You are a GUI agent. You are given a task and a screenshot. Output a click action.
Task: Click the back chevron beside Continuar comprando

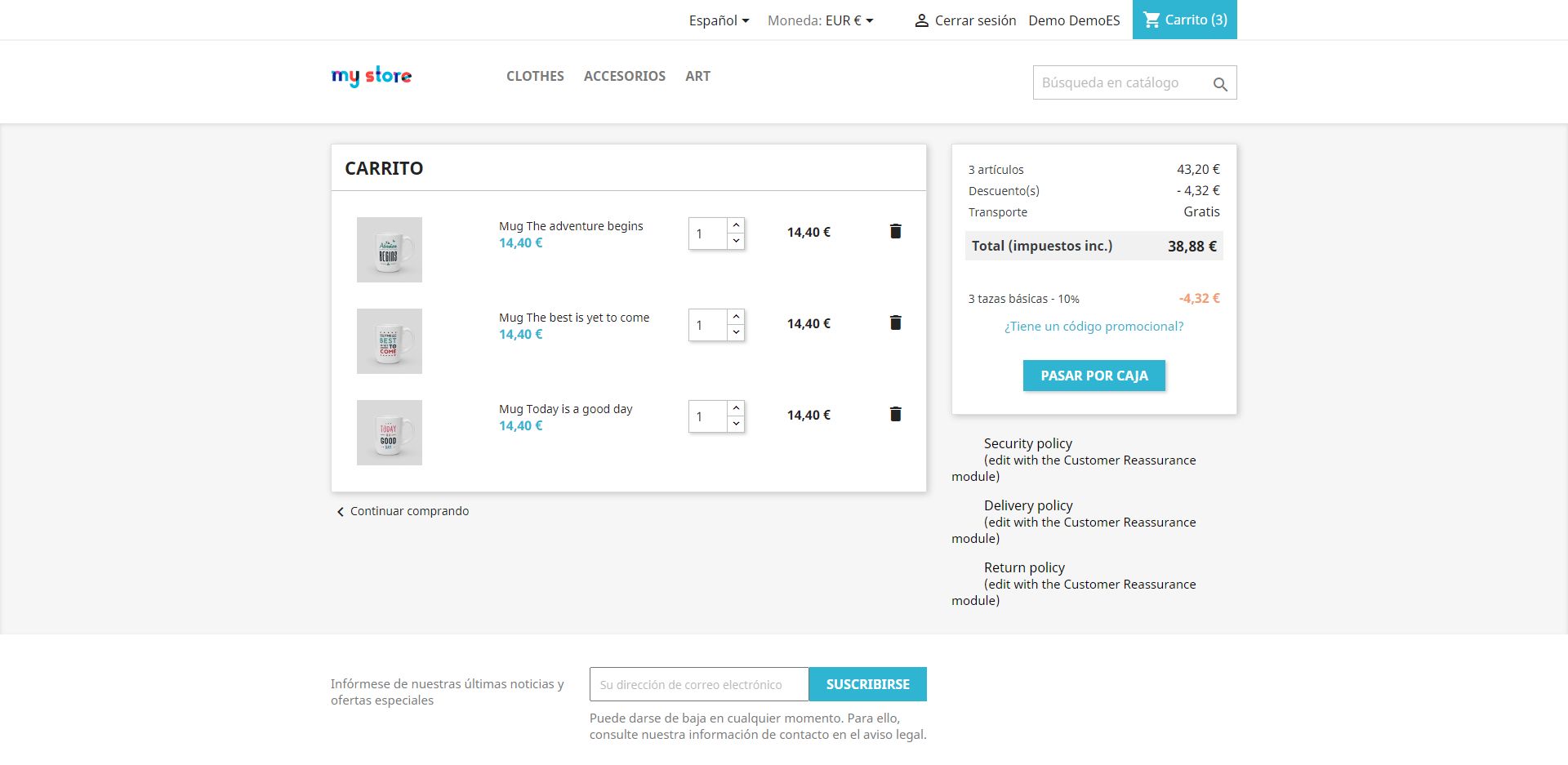tap(340, 512)
